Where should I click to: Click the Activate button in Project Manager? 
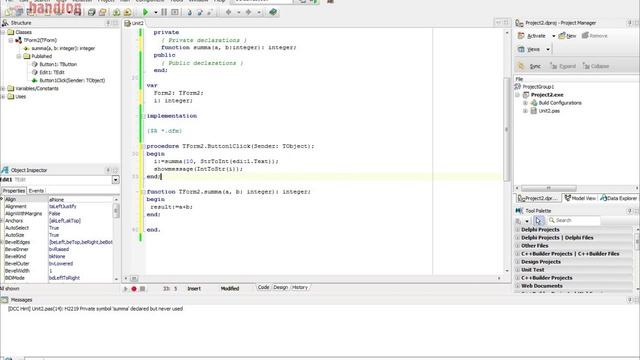pyautogui.click(x=531, y=36)
